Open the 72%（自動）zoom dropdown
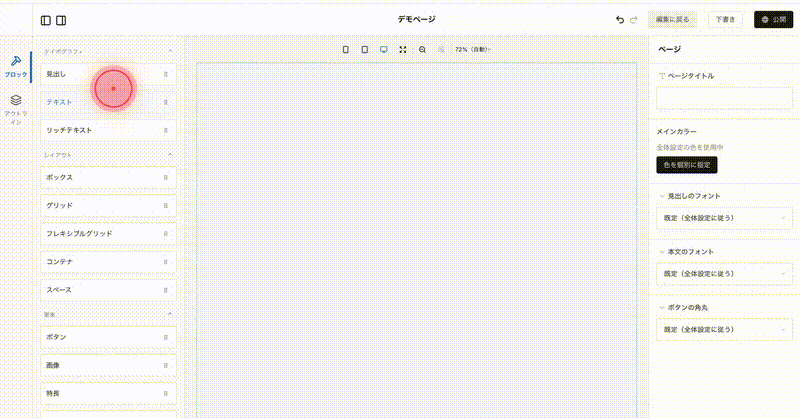800x418 pixels. 472,50
